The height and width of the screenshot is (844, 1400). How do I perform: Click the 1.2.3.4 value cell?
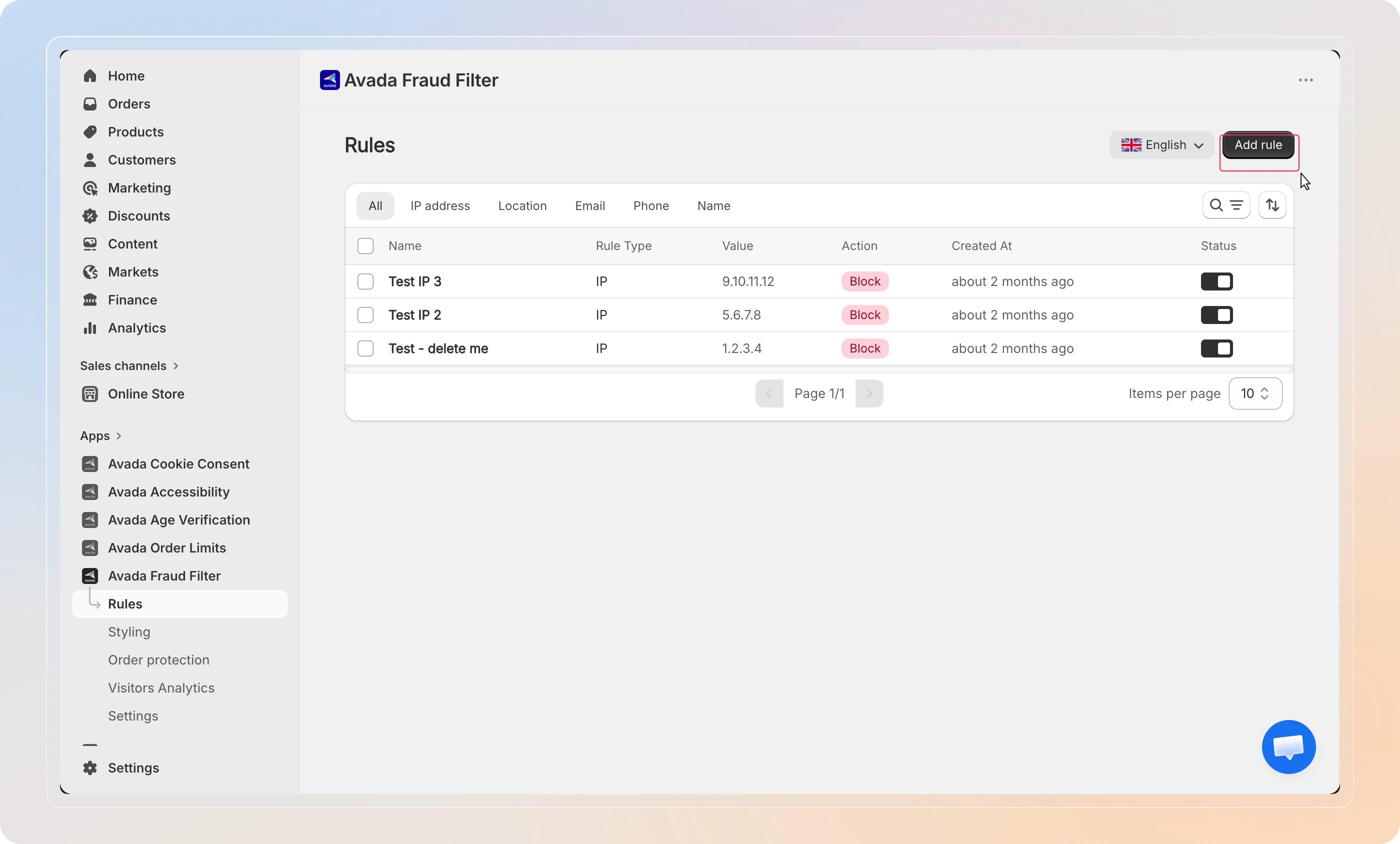(741, 348)
